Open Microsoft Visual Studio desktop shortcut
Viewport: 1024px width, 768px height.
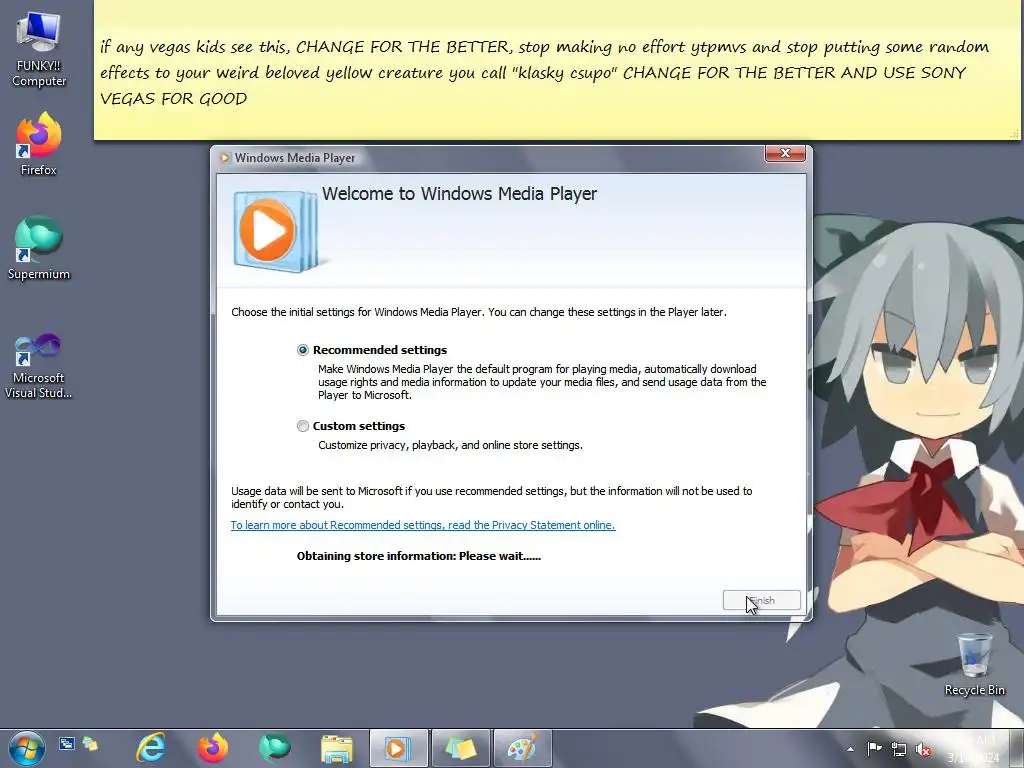[39, 366]
